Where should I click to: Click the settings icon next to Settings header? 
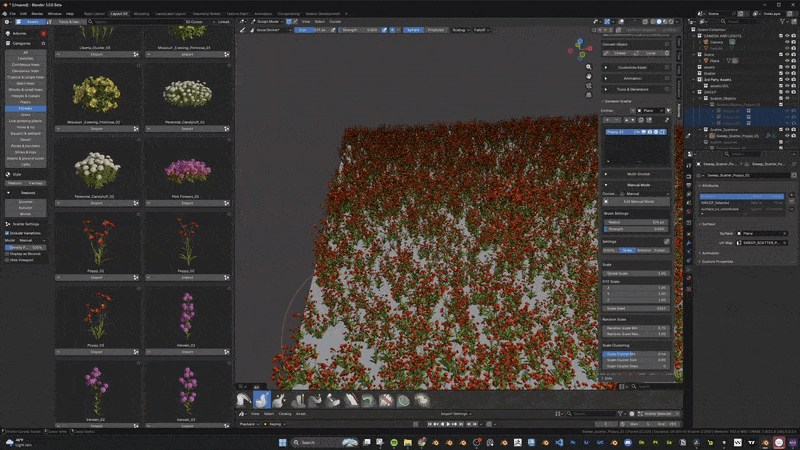[x=666, y=241]
